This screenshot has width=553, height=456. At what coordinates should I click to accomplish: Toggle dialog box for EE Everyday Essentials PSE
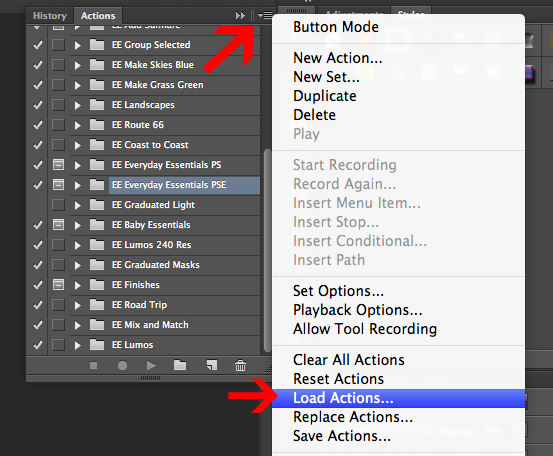coord(58,185)
